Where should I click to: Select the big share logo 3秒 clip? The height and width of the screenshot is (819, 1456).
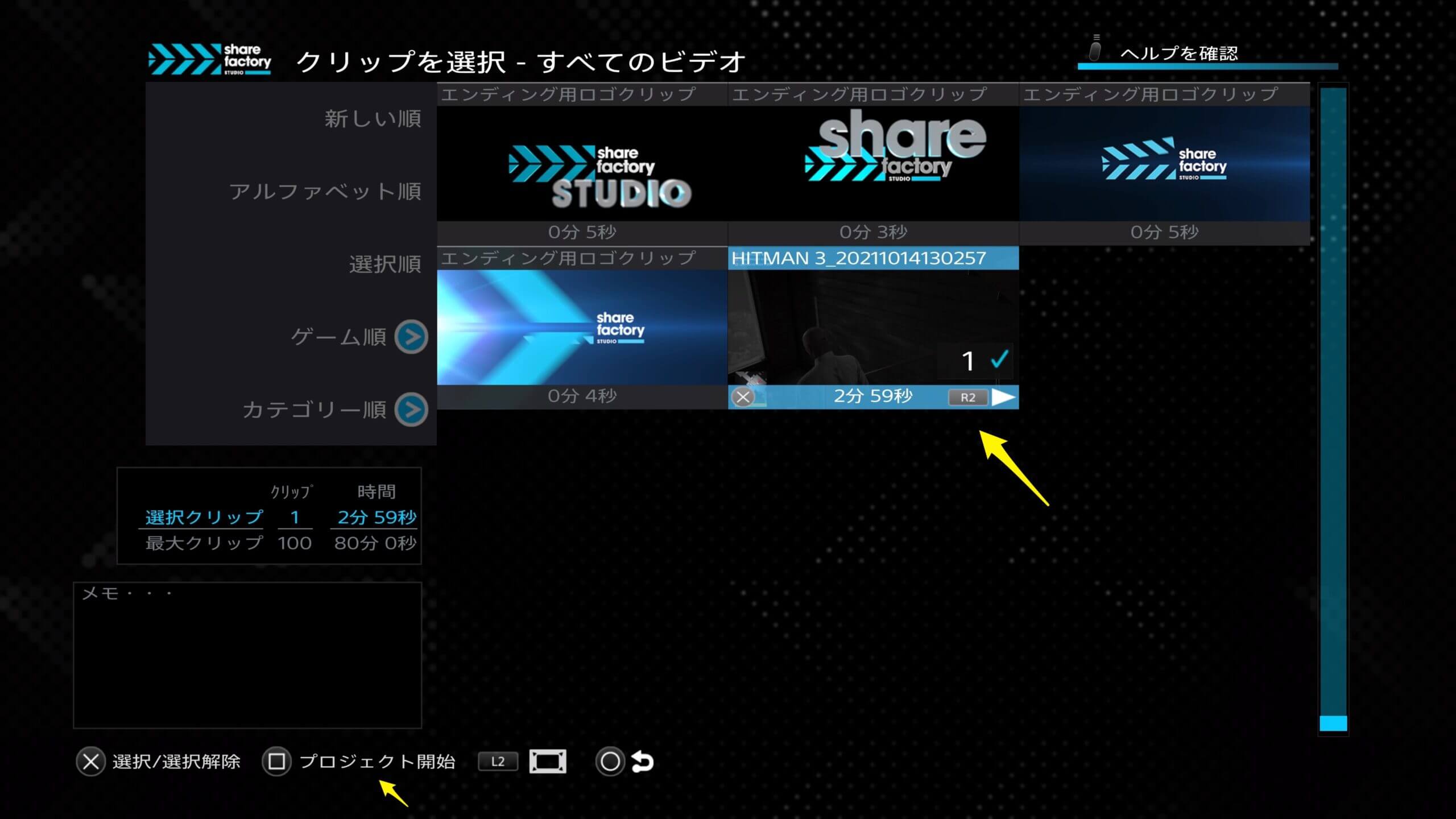[873, 164]
